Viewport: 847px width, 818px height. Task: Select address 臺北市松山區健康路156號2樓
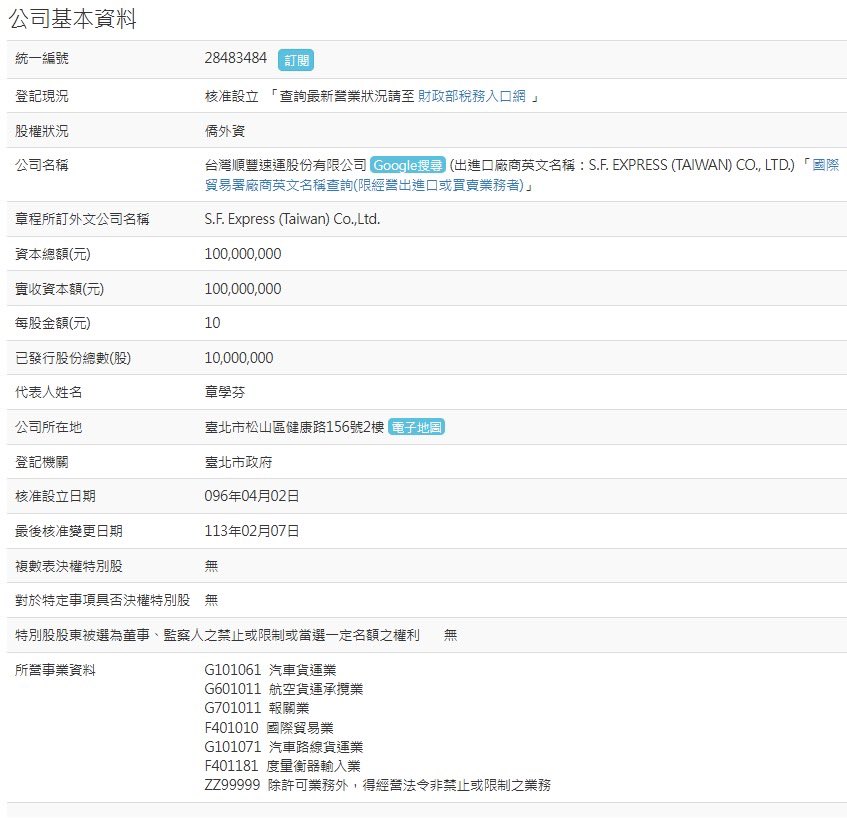tap(294, 427)
